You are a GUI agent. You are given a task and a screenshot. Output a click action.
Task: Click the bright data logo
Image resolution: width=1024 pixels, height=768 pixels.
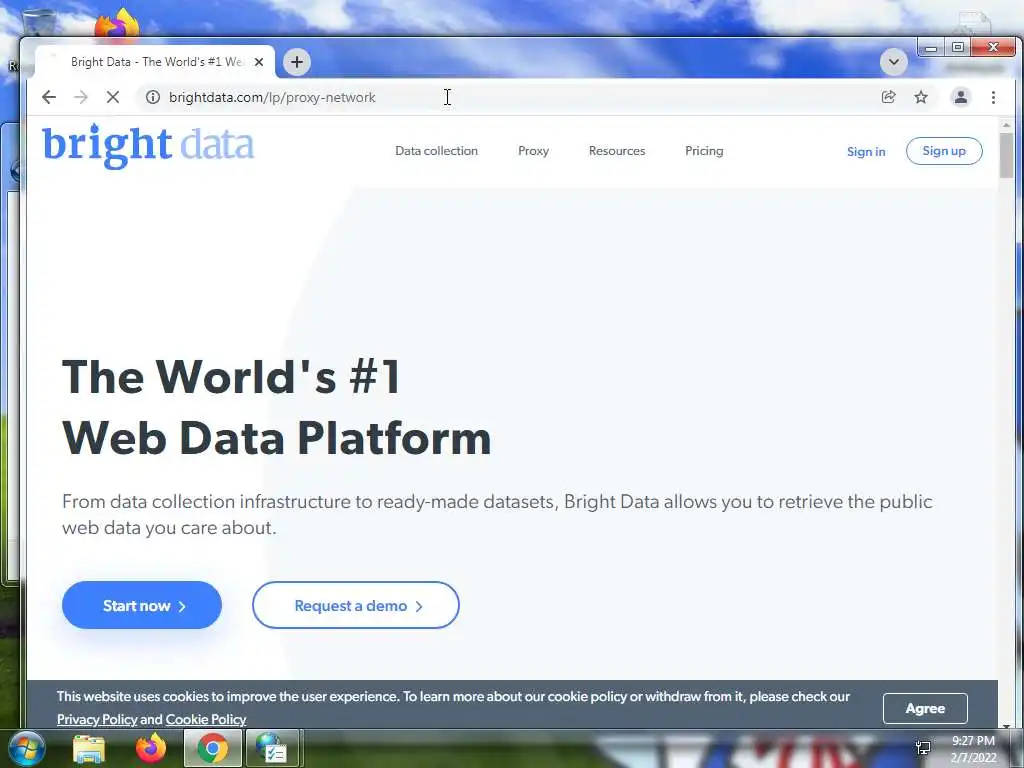click(148, 146)
